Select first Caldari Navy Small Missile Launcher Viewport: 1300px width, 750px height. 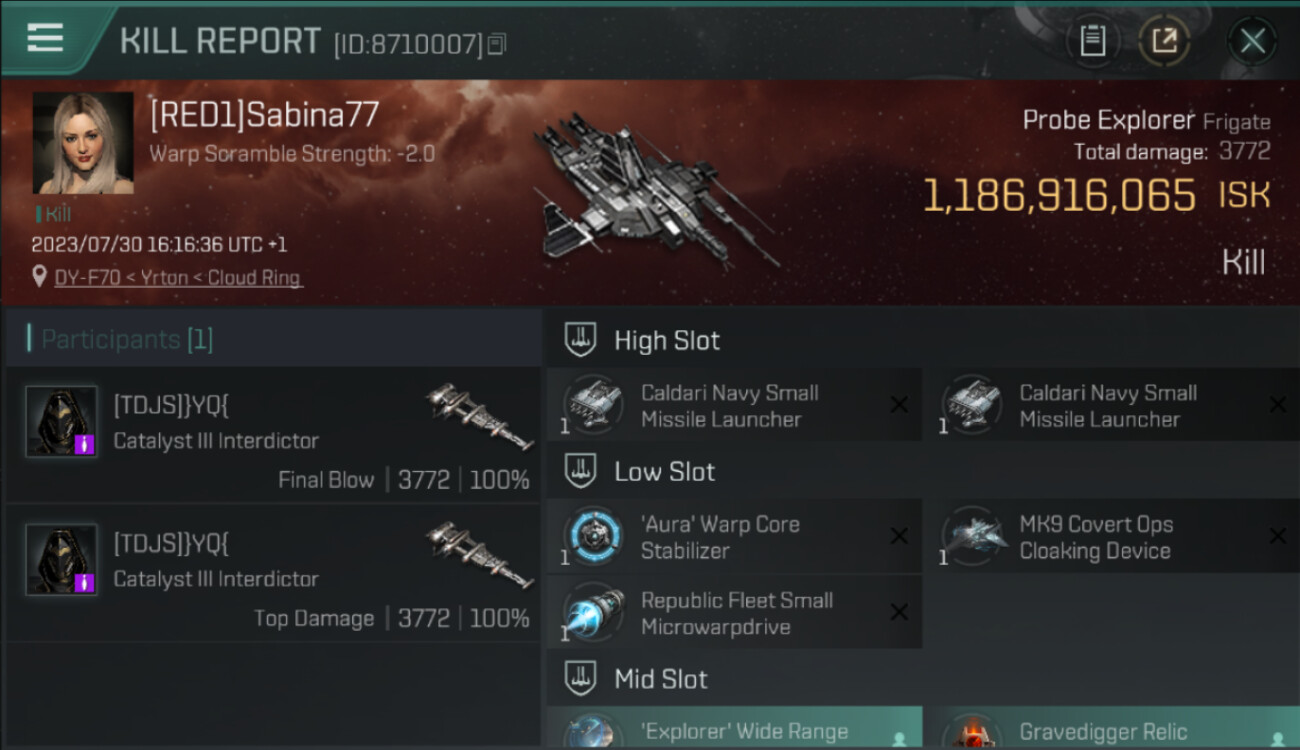[x=734, y=406]
